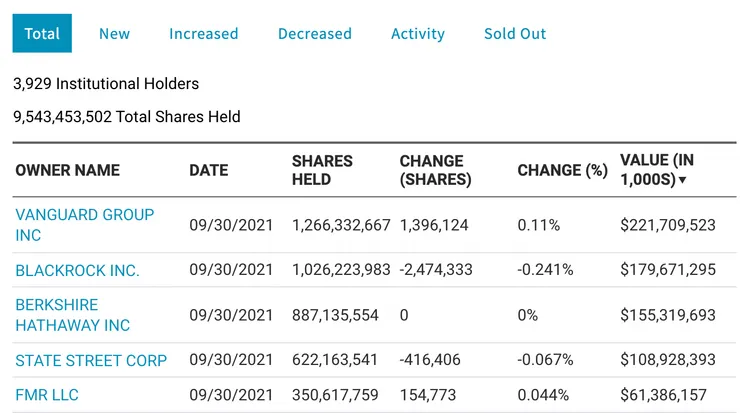The image size is (740, 413).
Task: Click Vanguard's value $221,709,523 cell
Action: (668, 225)
